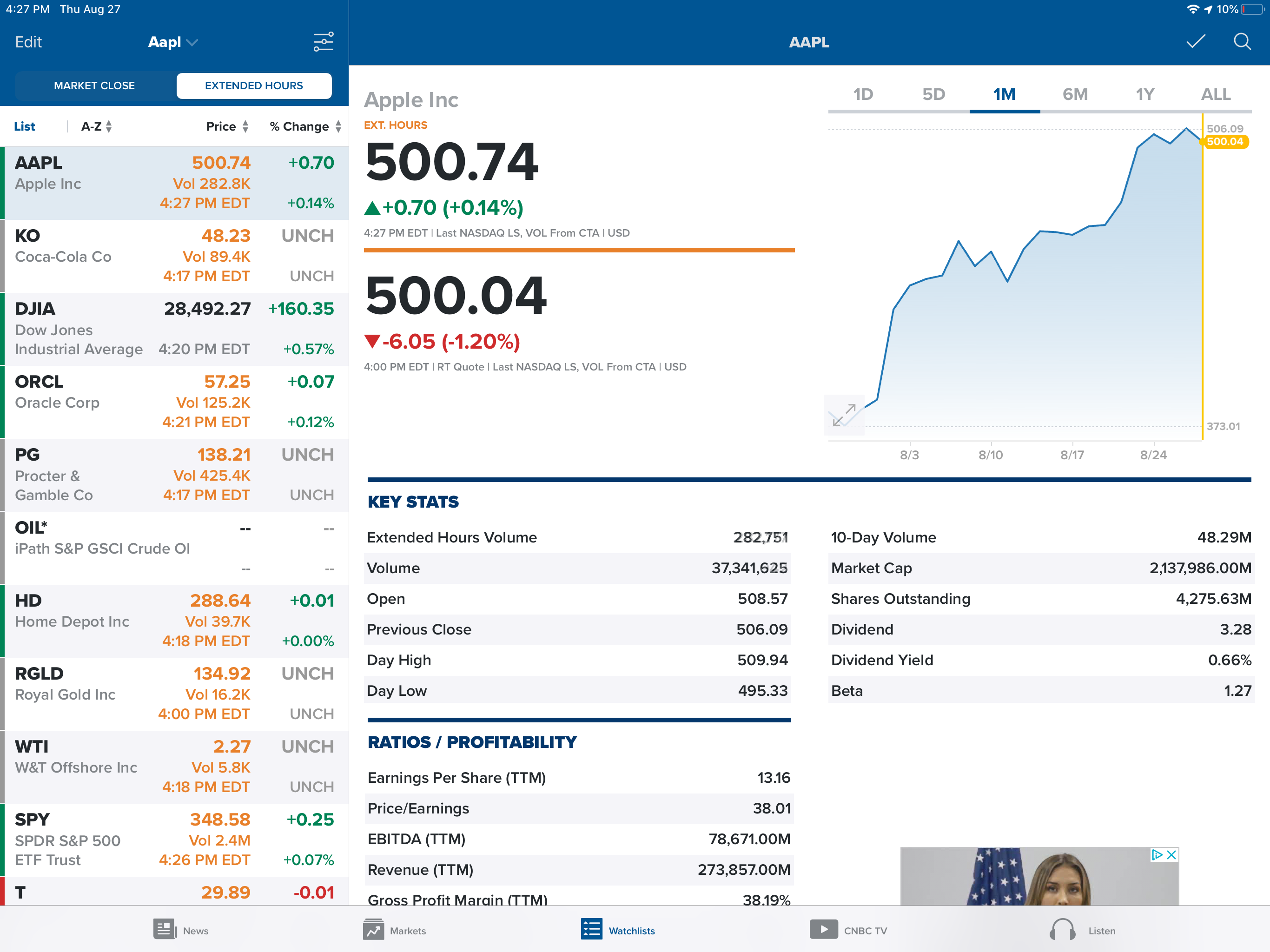Close the ad with X icon
This screenshot has height=952, width=1270.
click(x=1172, y=855)
